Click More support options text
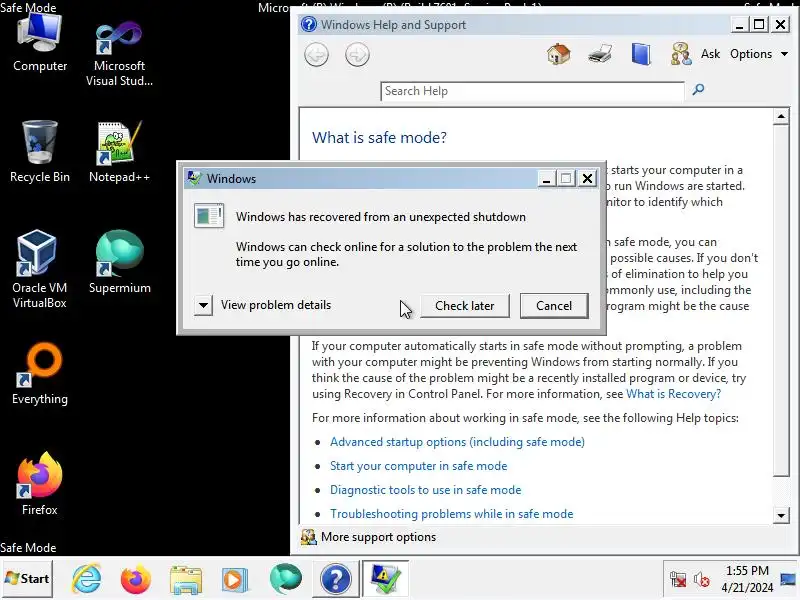The width and height of the screenshot is (800, 600). 379,537
